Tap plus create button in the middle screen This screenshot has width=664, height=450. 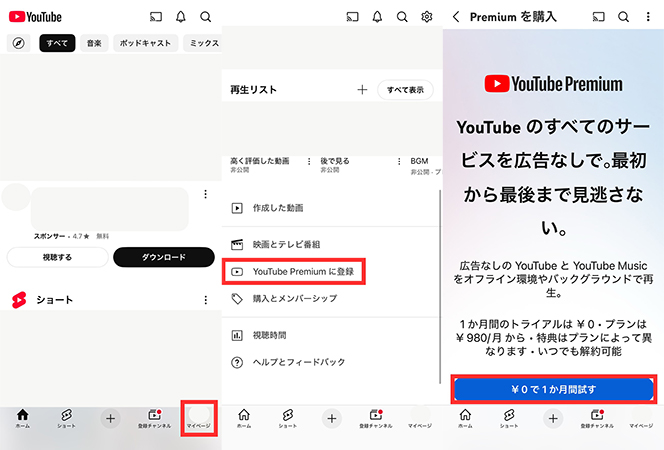[x=332, y=419]
